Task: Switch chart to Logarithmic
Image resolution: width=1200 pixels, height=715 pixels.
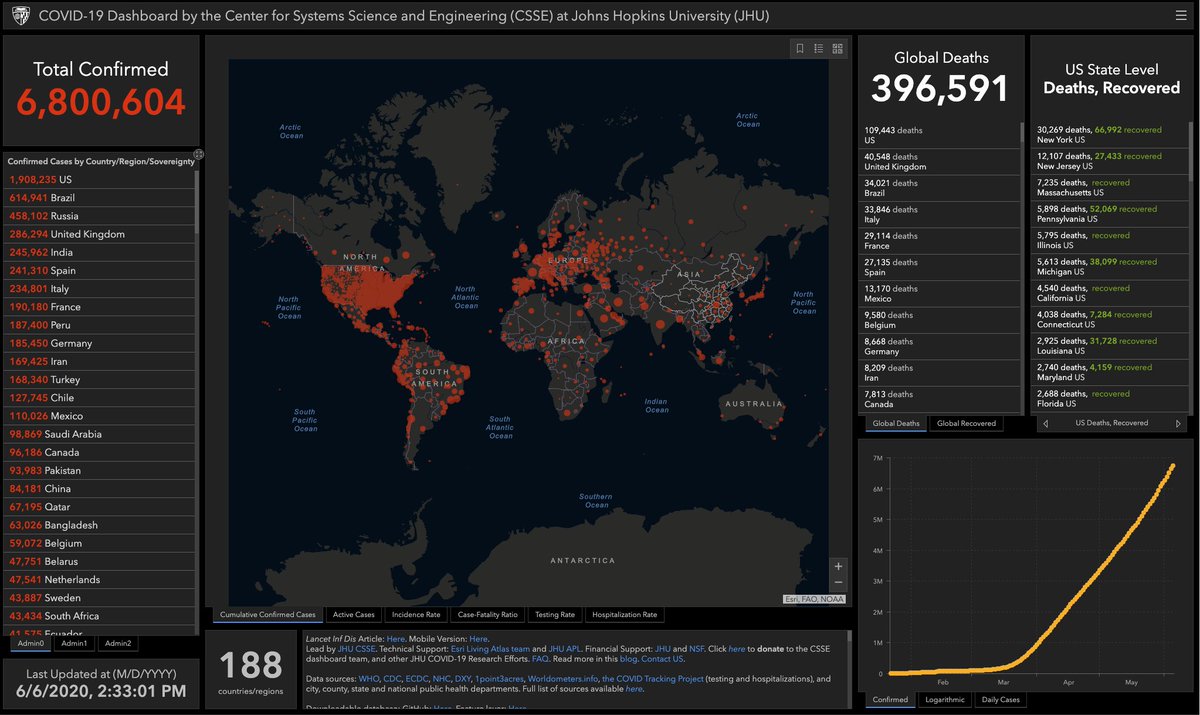Action: click(945, 700)
